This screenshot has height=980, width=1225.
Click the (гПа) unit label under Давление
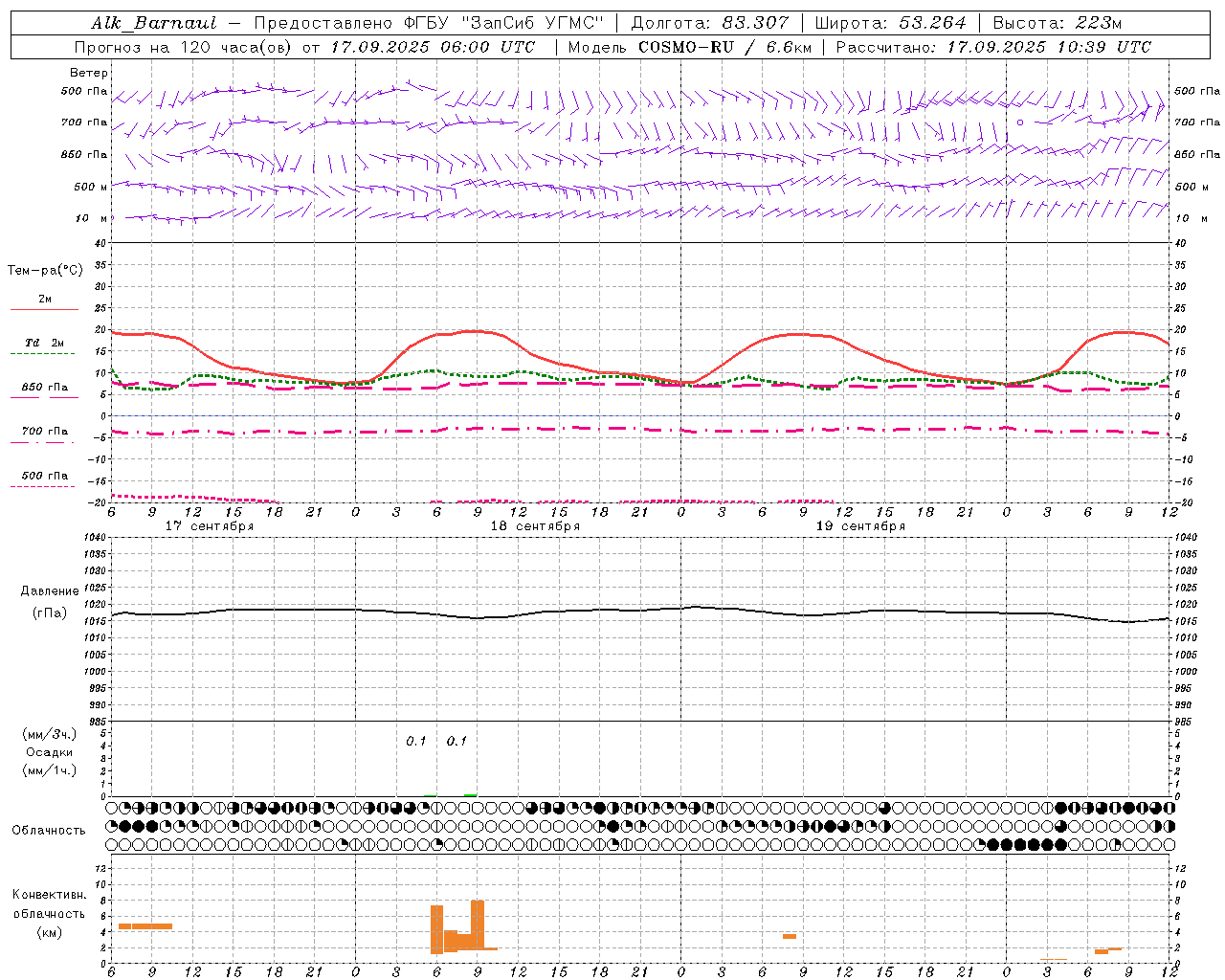click(49, 613)
